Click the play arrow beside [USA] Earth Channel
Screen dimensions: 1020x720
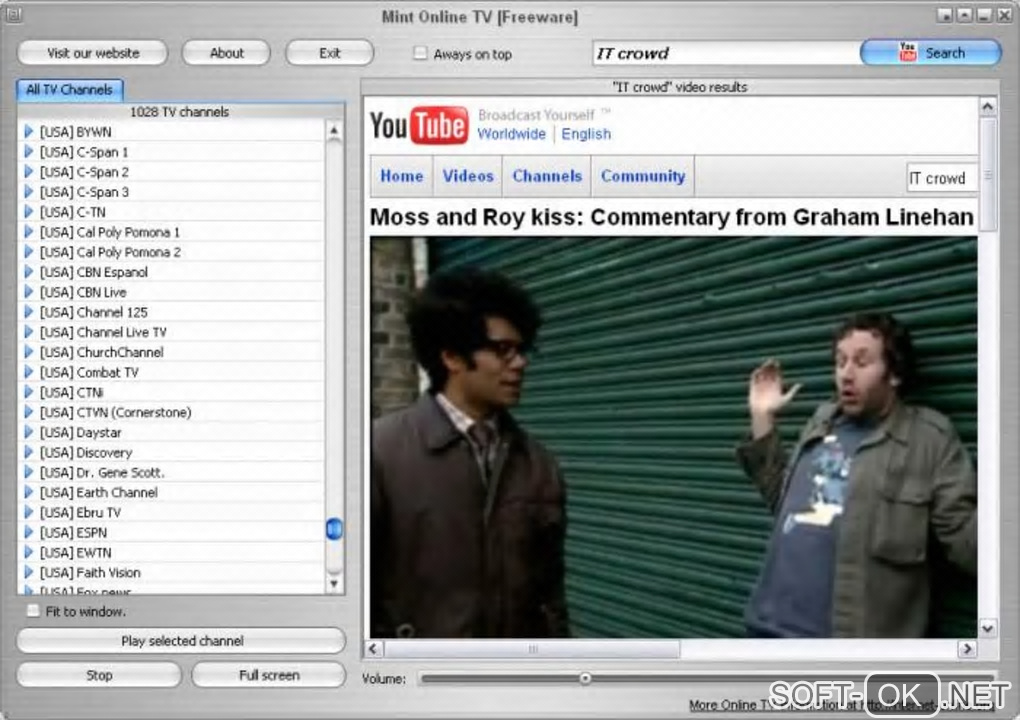(28, 492)
